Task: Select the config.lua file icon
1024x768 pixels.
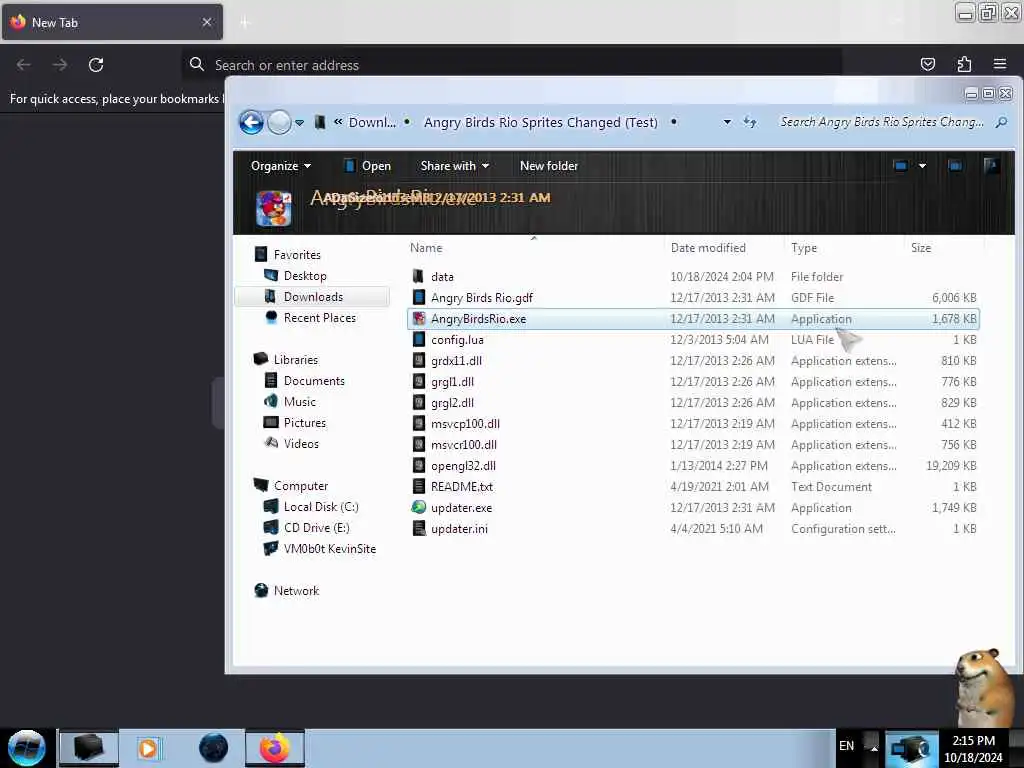Action: click(419, 340)
